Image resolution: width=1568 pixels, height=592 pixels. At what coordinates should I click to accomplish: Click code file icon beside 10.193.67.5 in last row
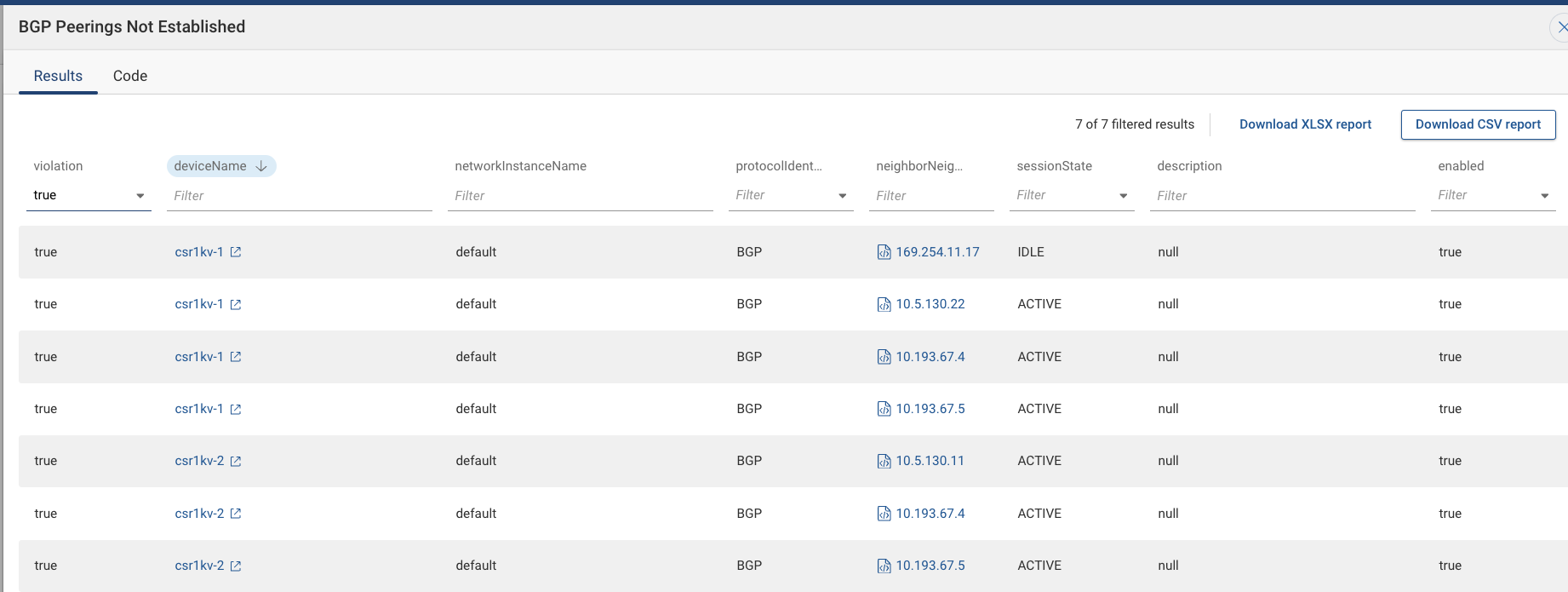(884, 566)
